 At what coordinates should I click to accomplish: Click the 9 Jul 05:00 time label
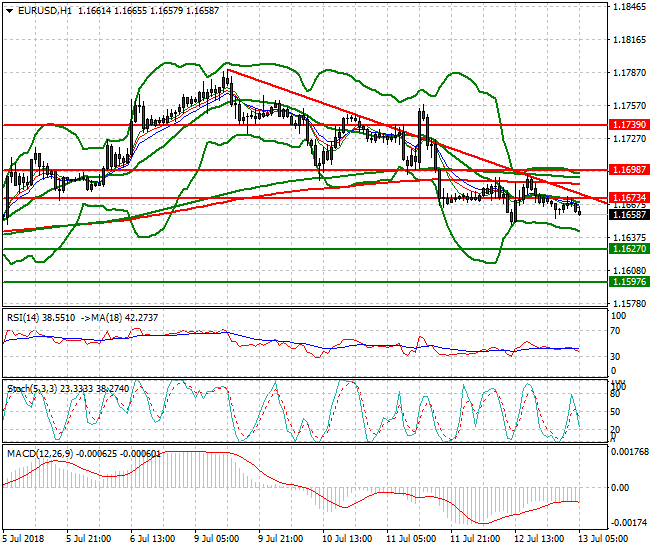[218, 538]
